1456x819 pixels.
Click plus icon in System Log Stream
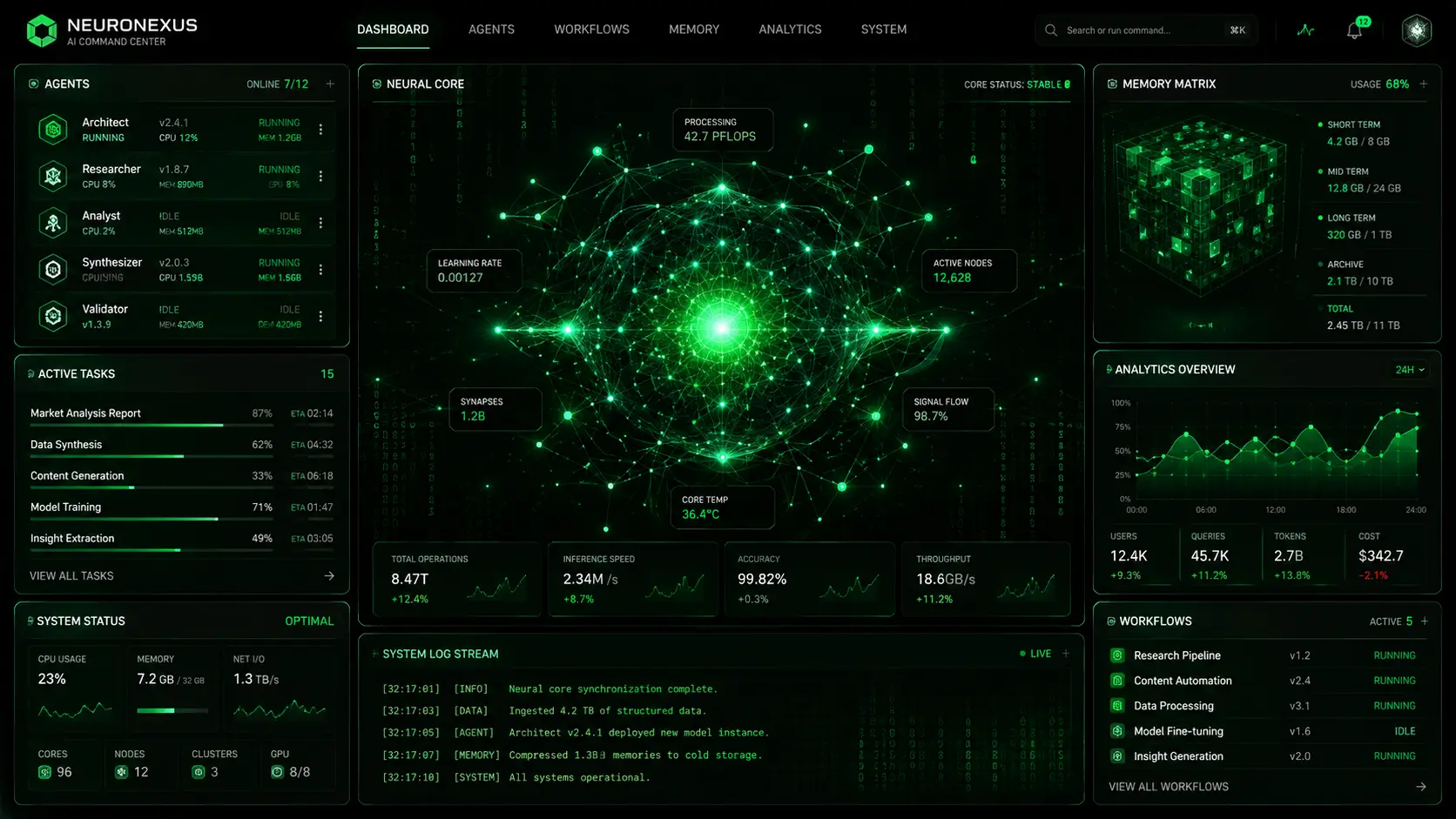point(1066,654)
